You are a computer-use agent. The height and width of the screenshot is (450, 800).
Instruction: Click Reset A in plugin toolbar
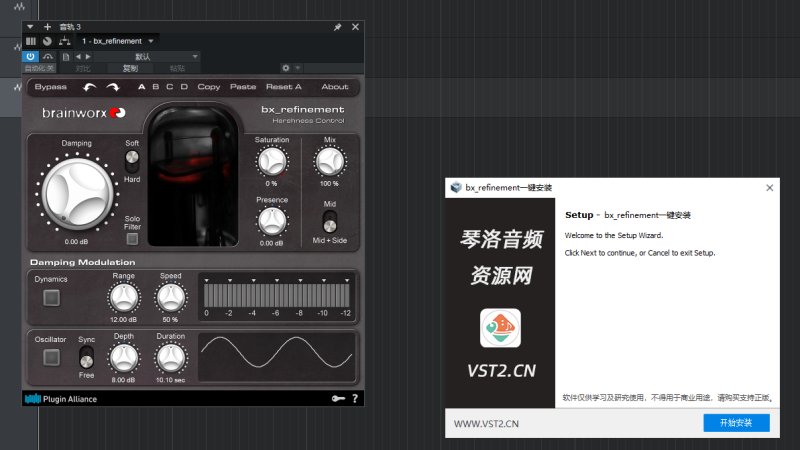click(284, 87)
